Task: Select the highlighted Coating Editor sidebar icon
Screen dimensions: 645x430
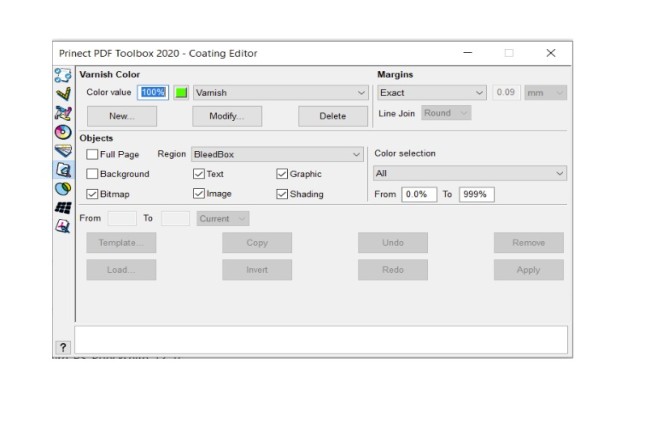Action: (x=63, y=169)
